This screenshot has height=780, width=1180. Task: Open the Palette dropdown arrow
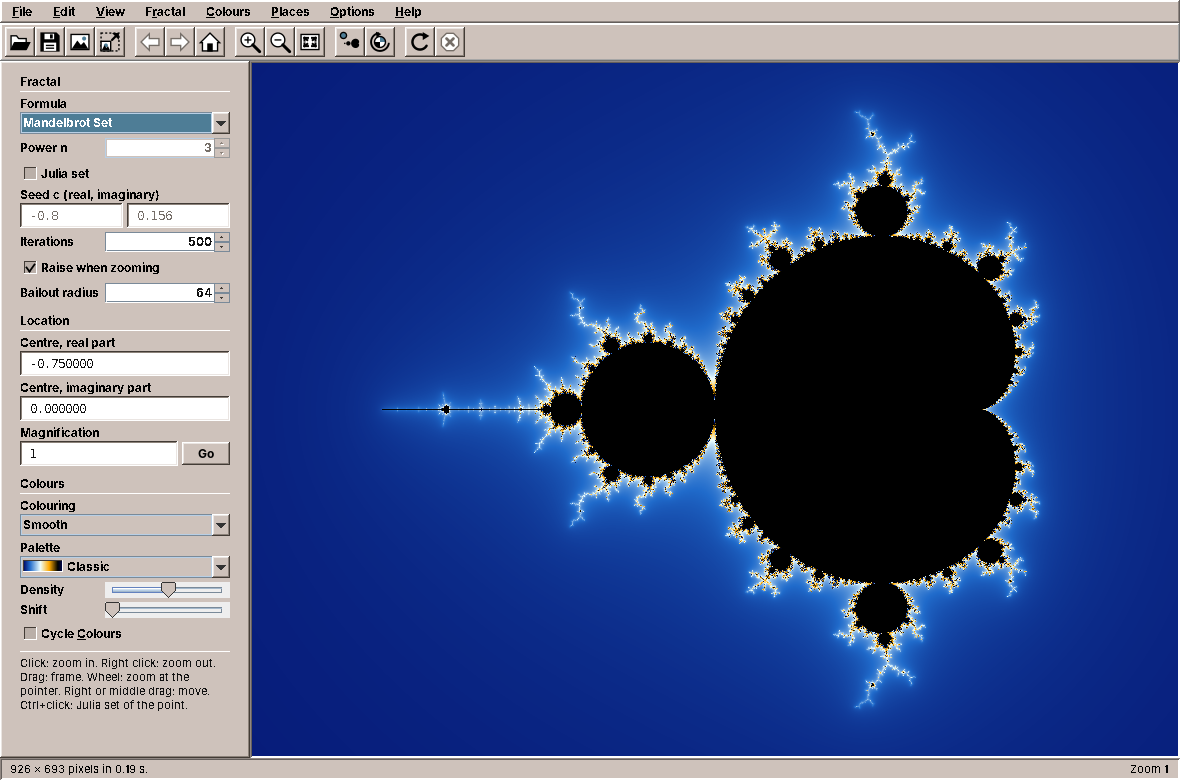(220, 567)
